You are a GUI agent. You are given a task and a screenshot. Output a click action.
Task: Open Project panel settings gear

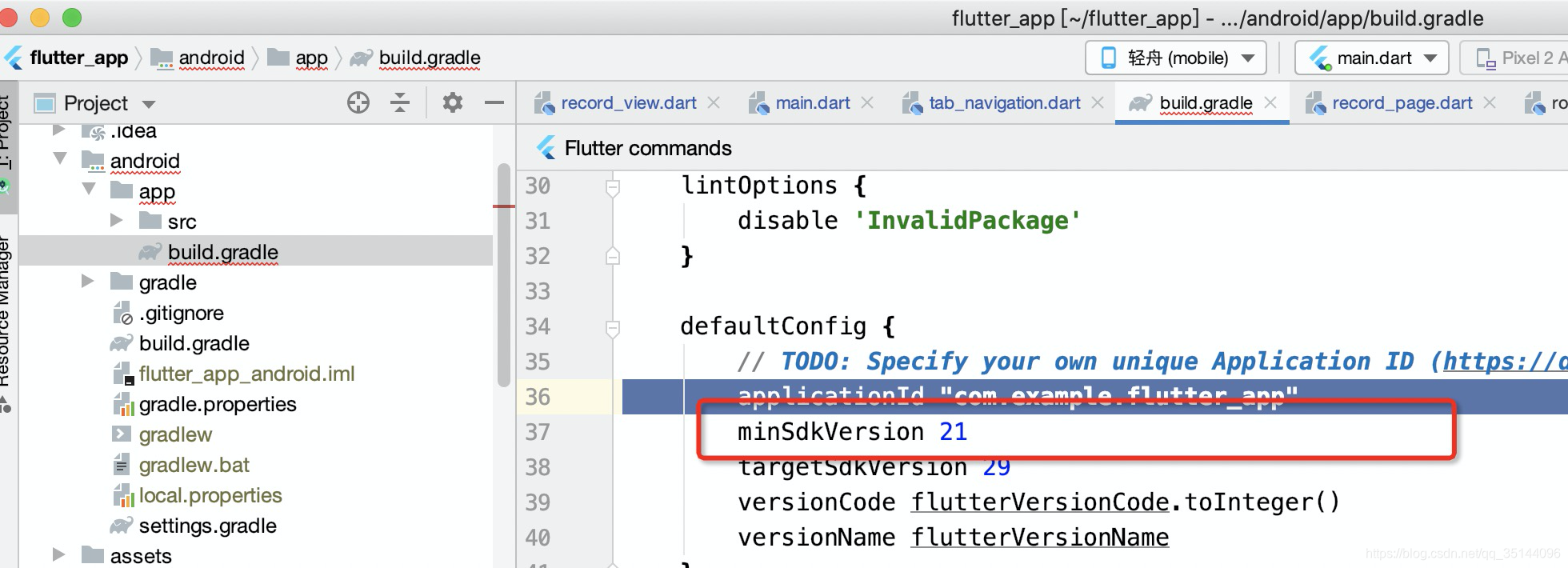tap(453, 102)
